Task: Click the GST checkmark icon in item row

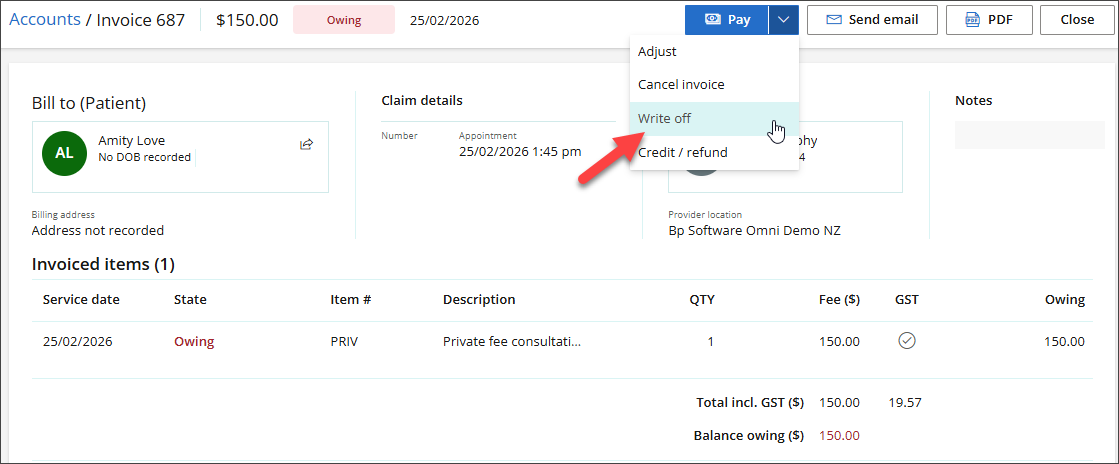Action: [907, 341]
